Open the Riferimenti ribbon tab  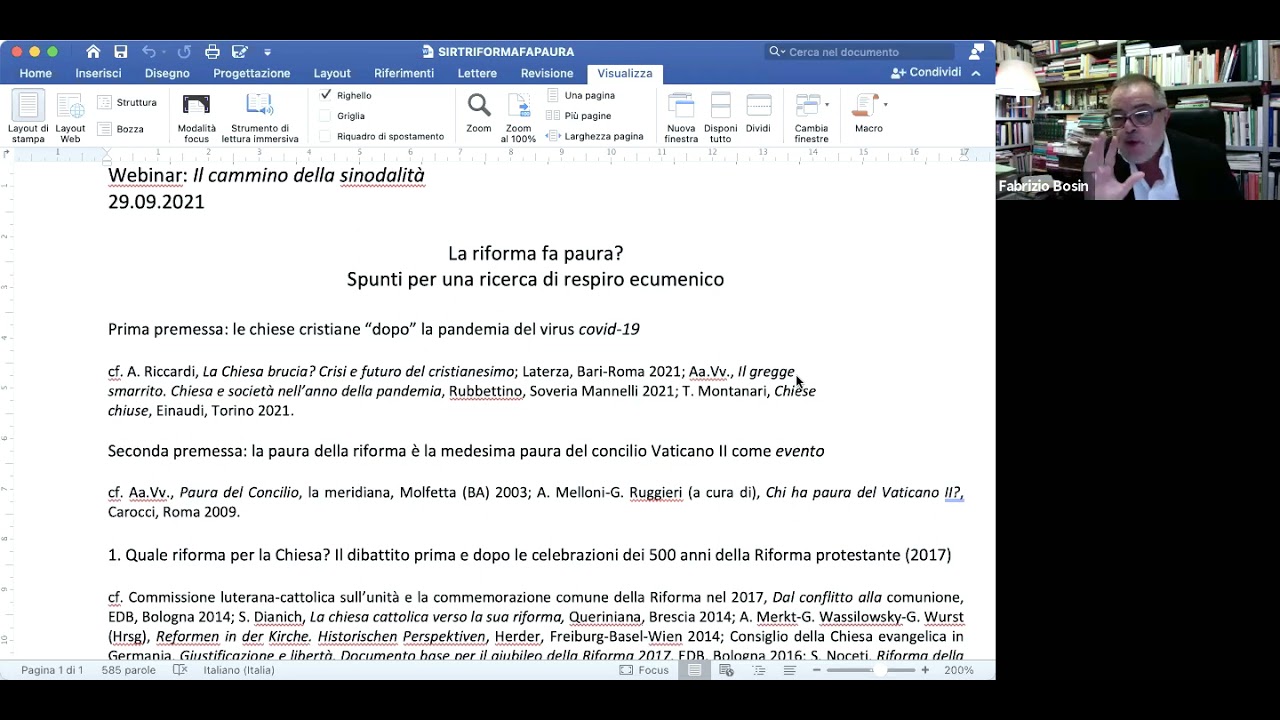(x=404, y=73)
